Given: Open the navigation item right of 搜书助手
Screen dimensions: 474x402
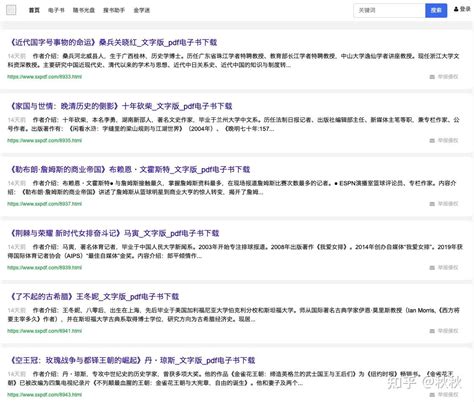Looking at the screenshot, I should click(142, 10).
